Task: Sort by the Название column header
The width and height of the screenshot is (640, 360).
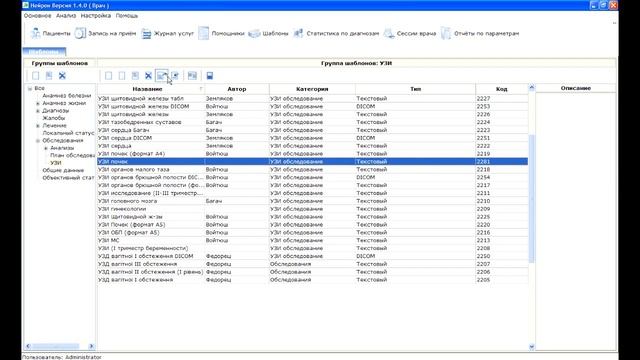Action: (151, 89)
